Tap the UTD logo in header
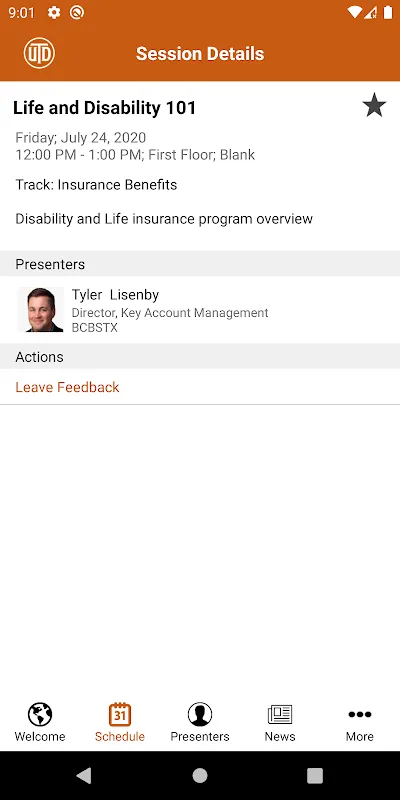Screen dimensions: 400x800 39,53
